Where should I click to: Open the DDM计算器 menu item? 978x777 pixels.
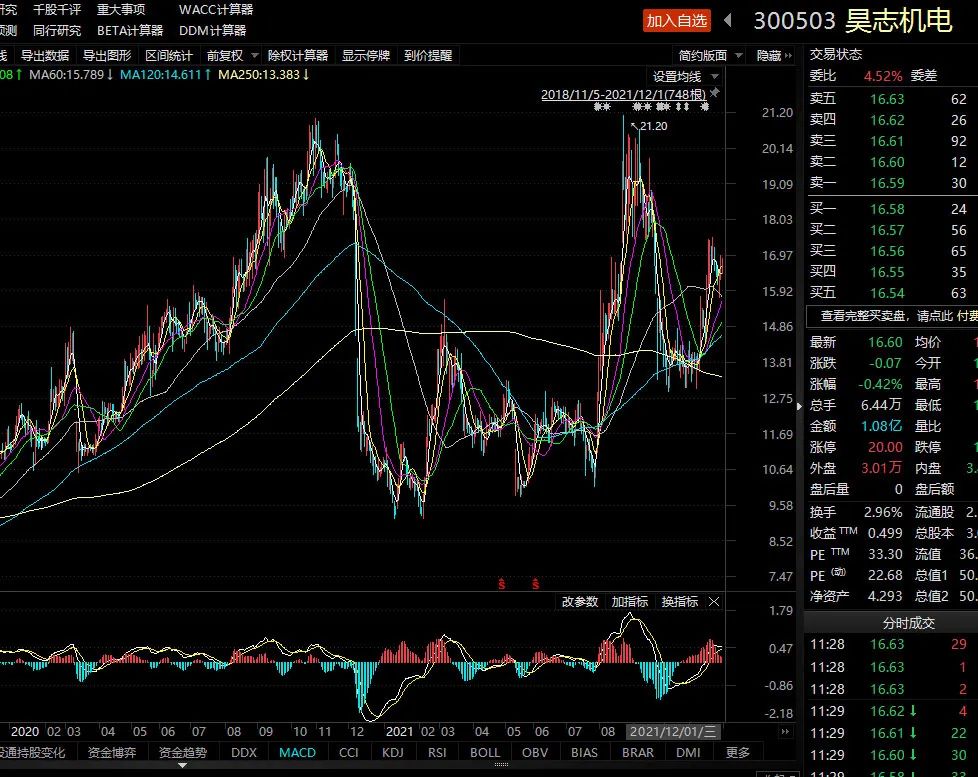click(213, 30)
